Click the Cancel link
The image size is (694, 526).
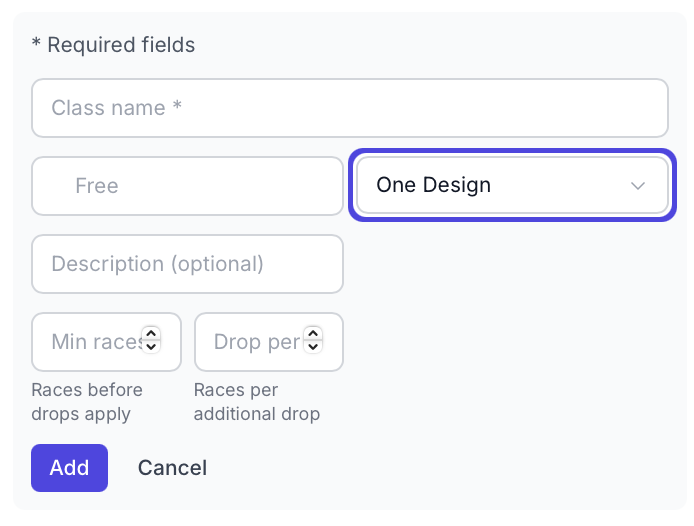coord(172,468)
